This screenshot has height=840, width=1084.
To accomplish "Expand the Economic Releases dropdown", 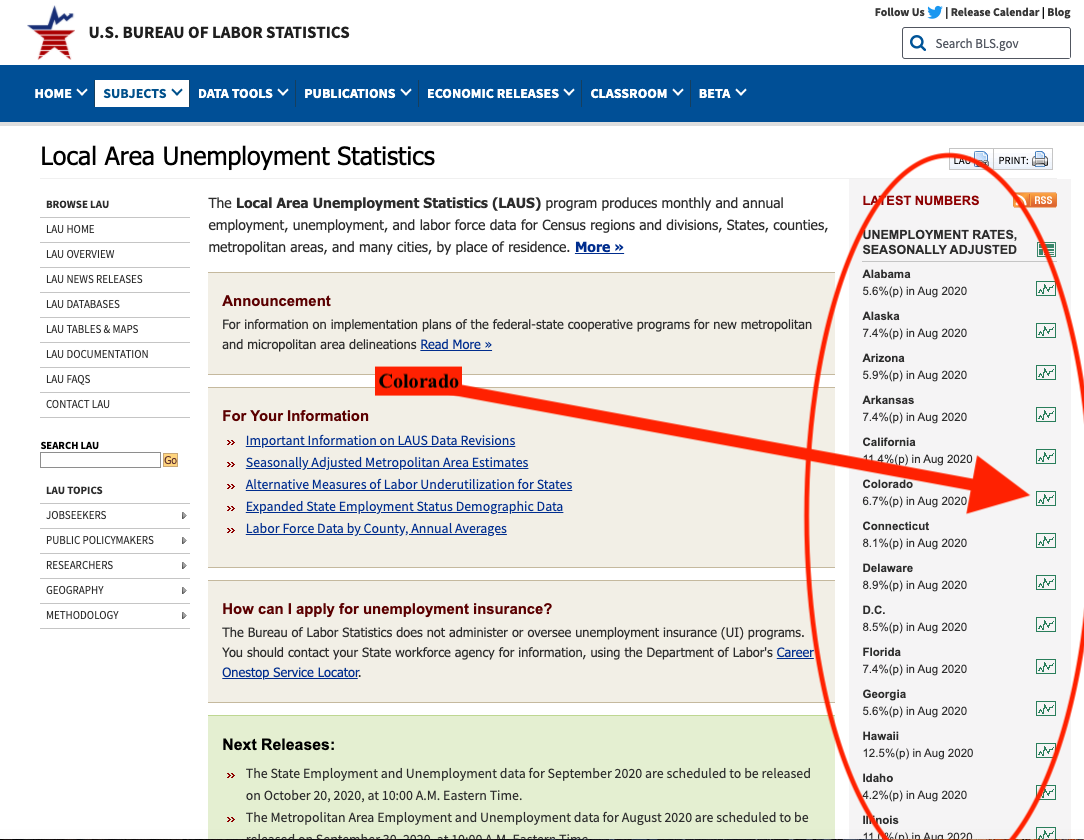I will point(500,93).
